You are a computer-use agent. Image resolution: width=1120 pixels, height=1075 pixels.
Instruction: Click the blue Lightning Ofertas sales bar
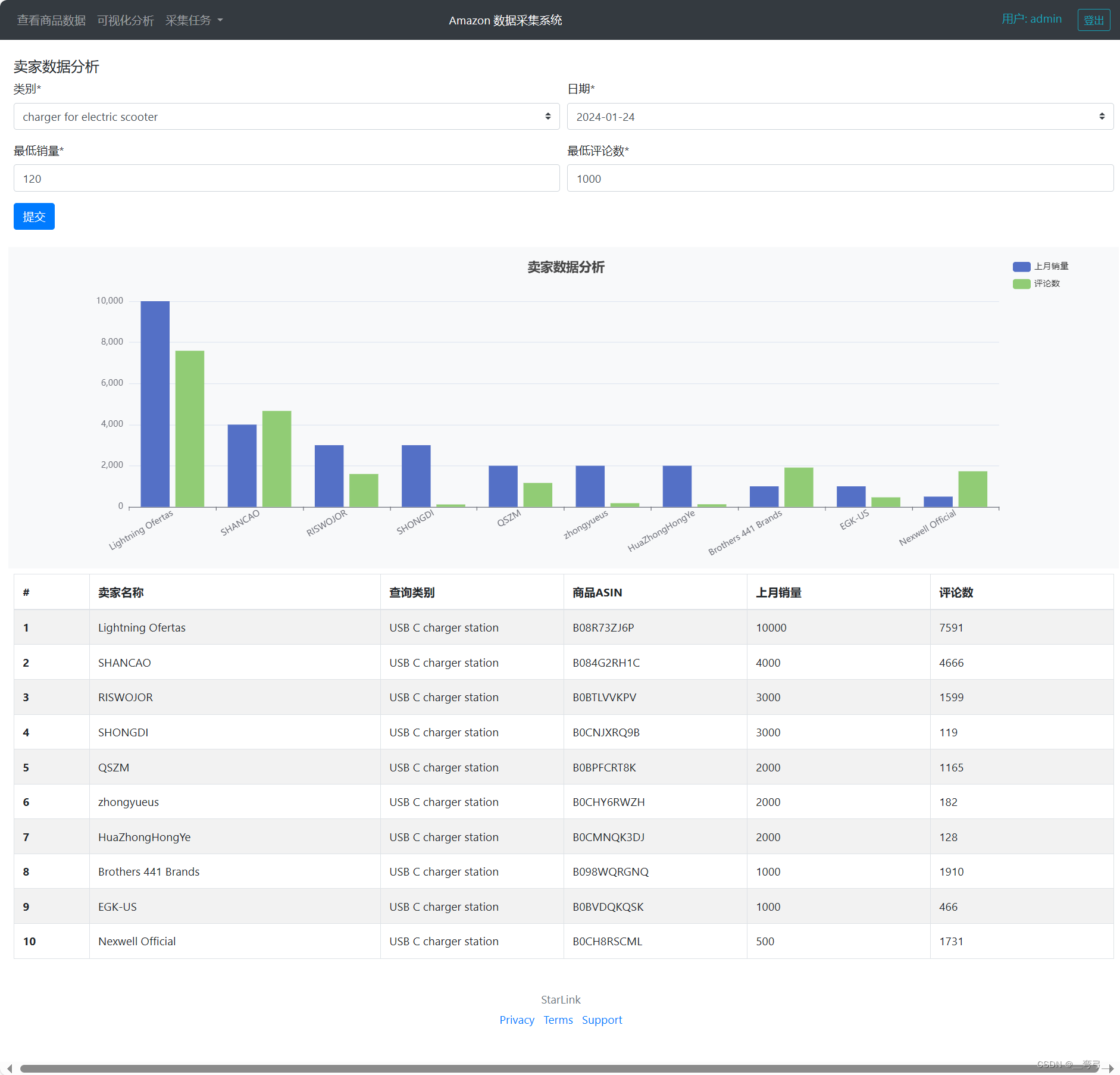pos(155,404)
